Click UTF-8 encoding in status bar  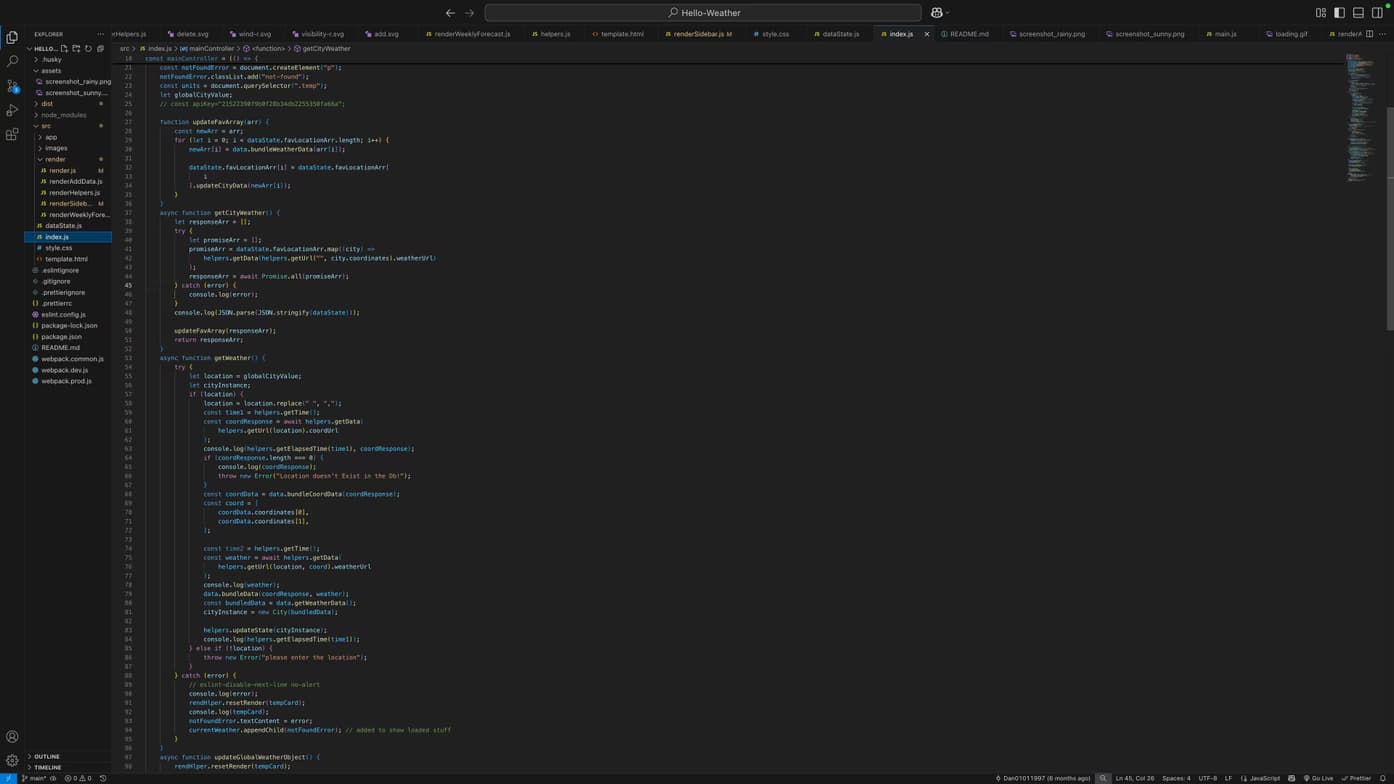pos(1208,778)
